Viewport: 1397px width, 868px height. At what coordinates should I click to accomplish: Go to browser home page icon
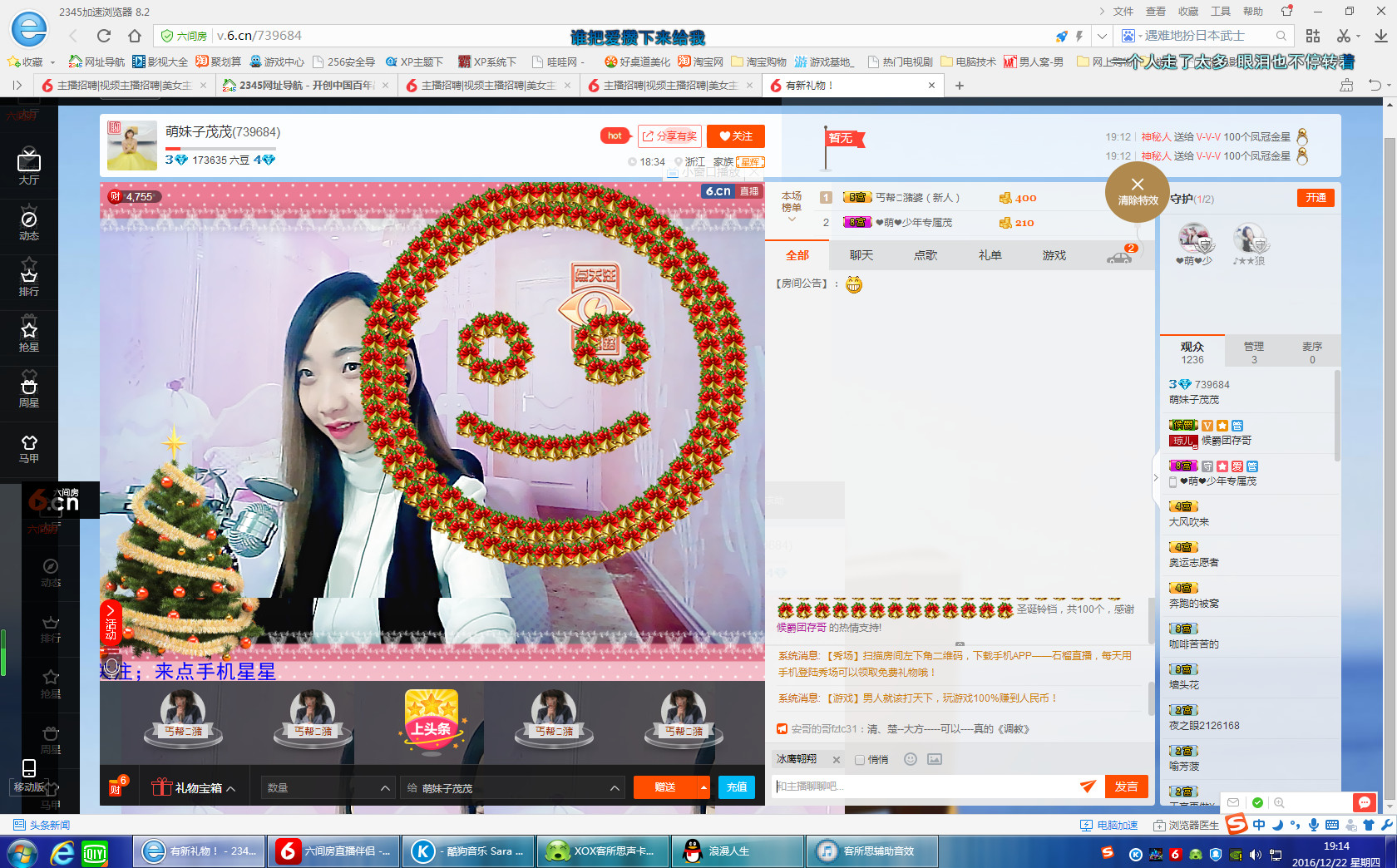(134, 36)
